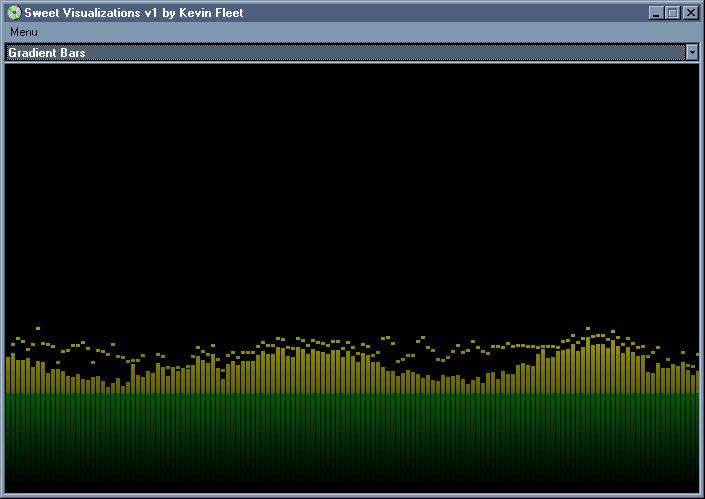Screen dimensions: 705x499
Task: Click the Sweet Visualizations app icon in title bar
Action: [14, 13]
